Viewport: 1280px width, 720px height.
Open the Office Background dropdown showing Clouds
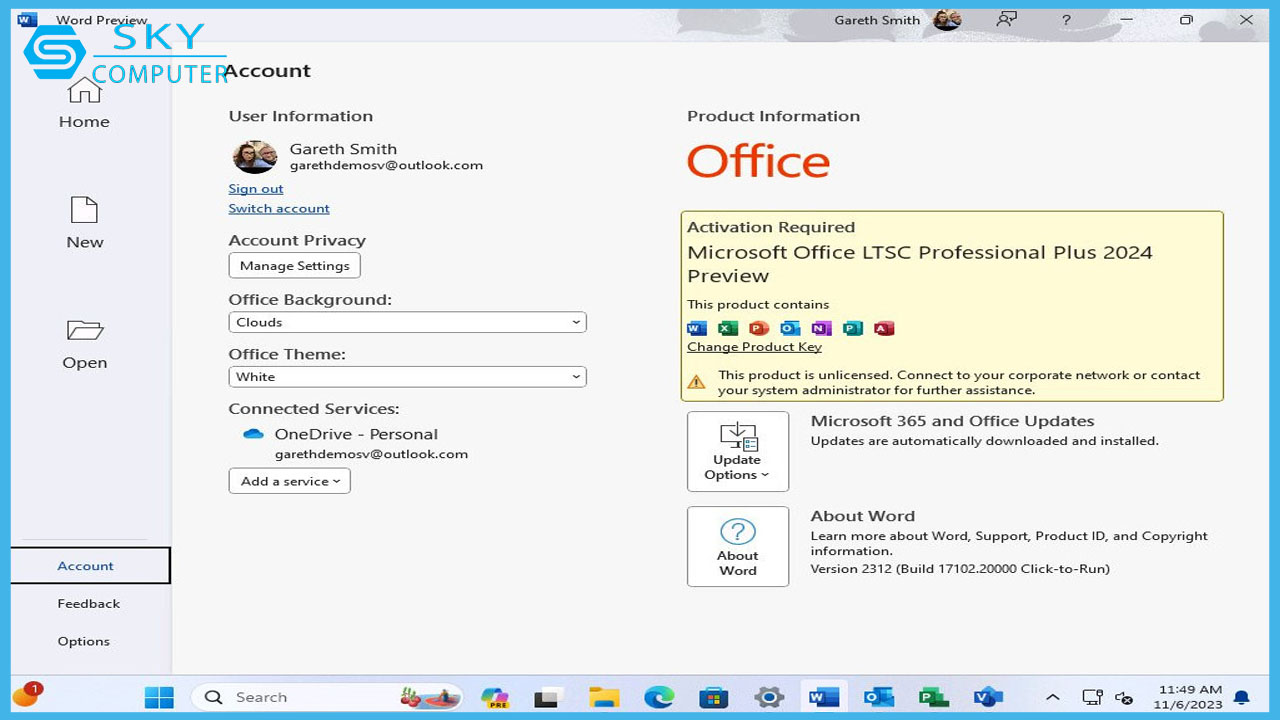[407, 322]
